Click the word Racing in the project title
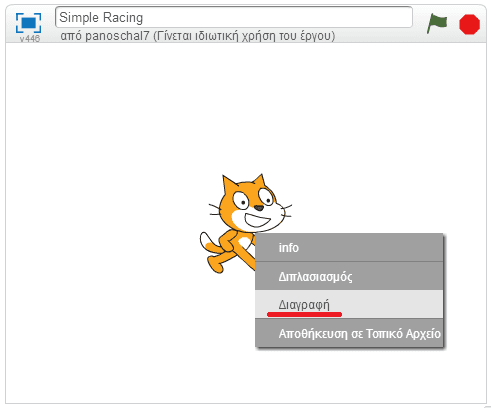This screenshot has width=491, height=408. pyautogui.click(x=123, y=18)
